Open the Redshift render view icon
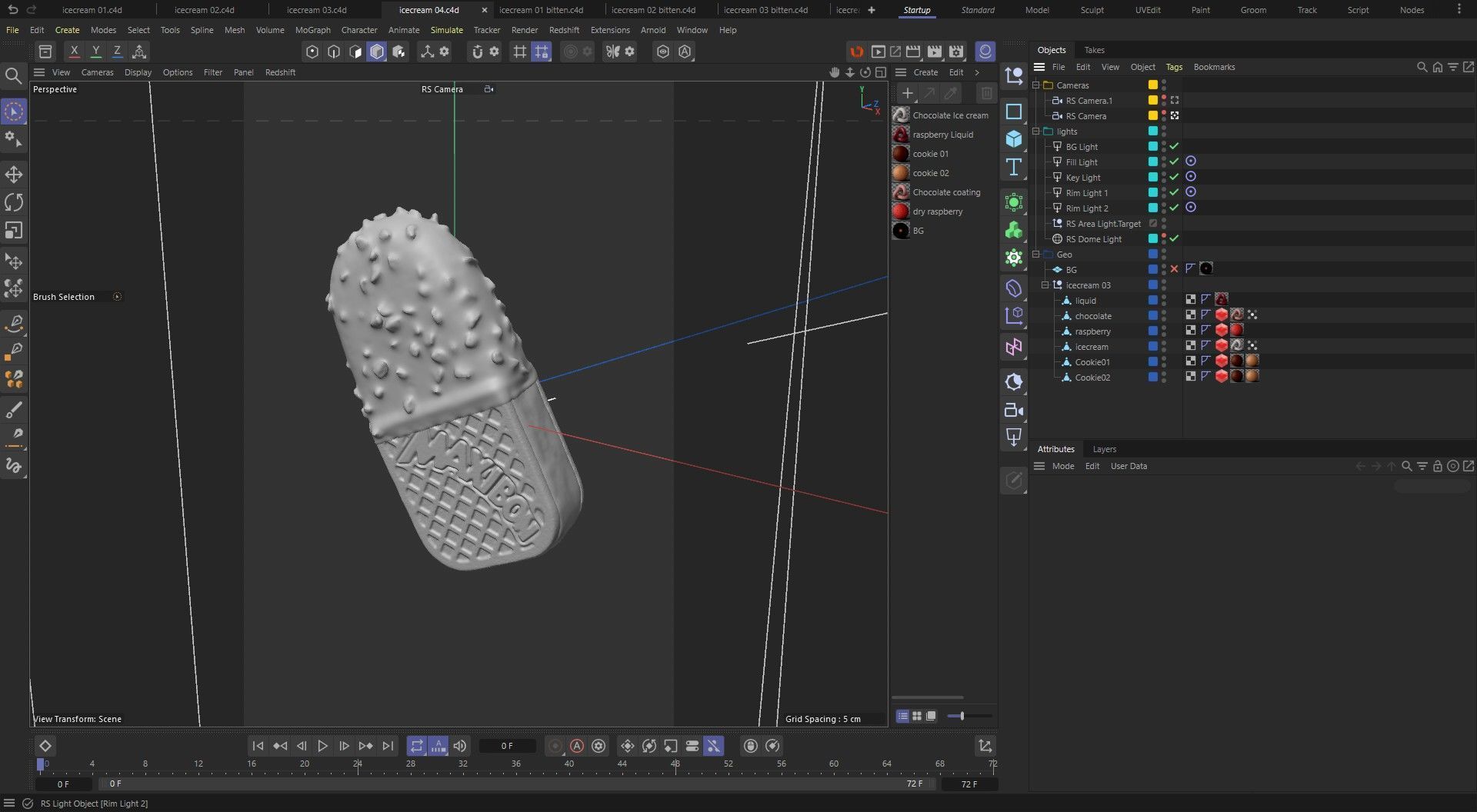Screen dimensions: 1477x812 pos(856,52)
